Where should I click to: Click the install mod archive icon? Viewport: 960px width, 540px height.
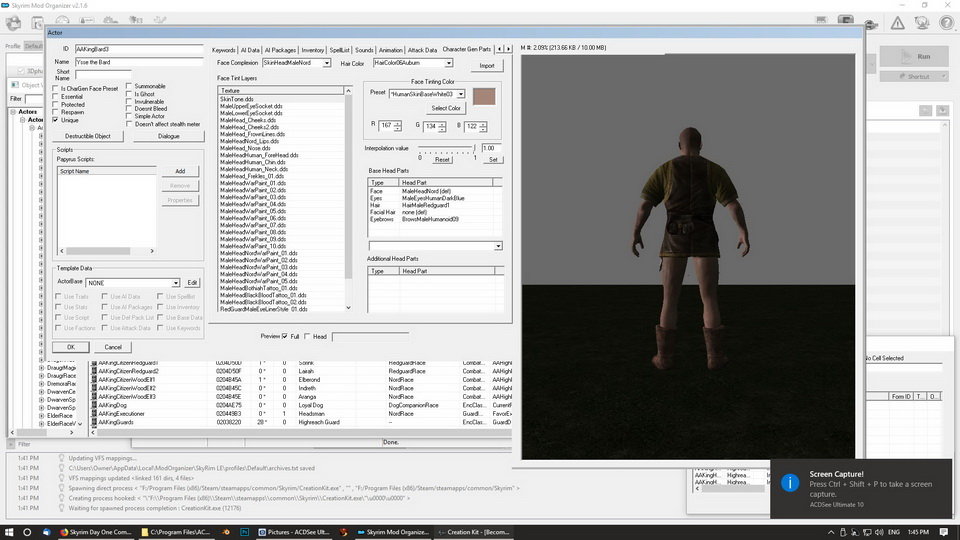[x=38, y=23]
